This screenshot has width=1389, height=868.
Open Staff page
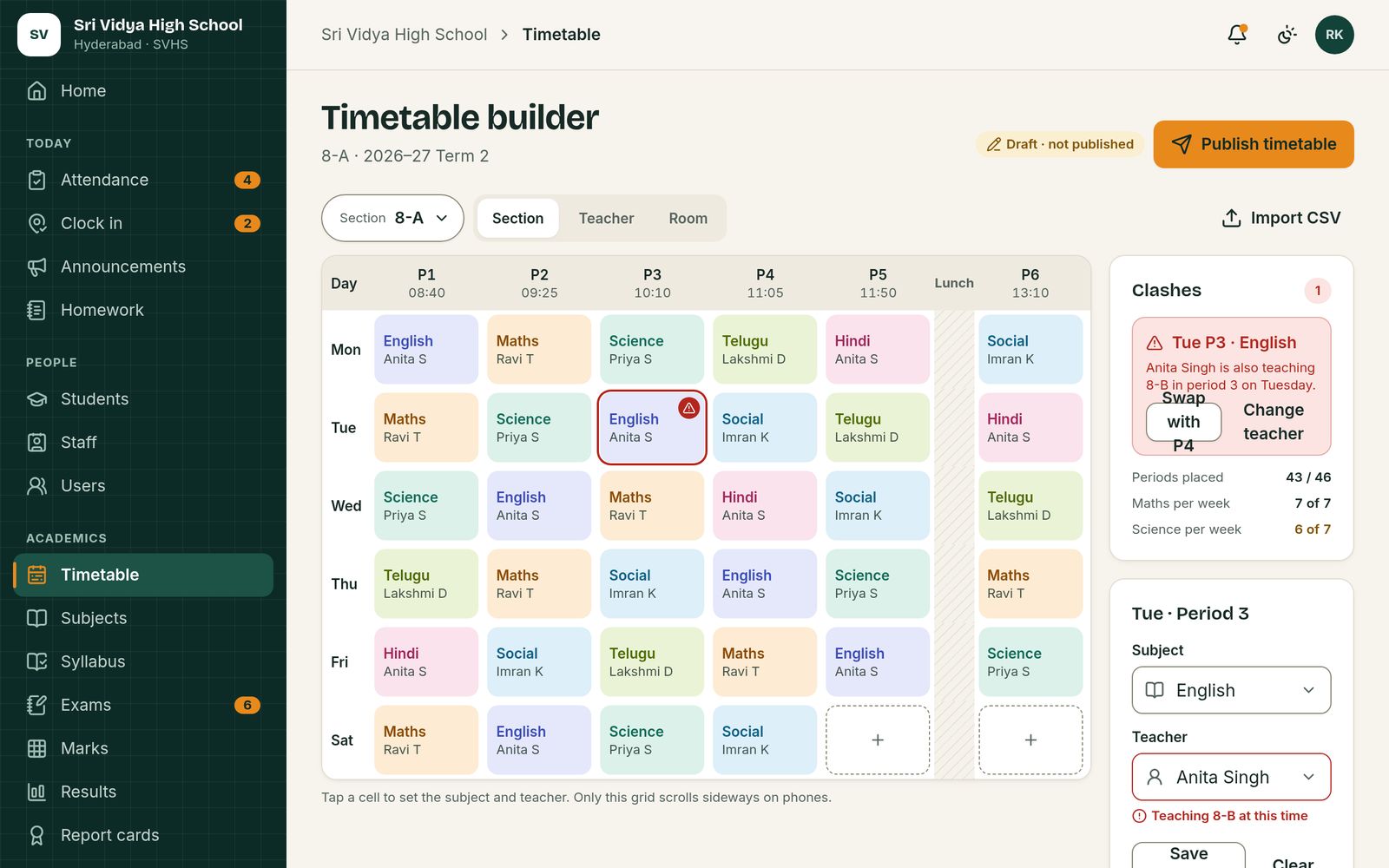click(x=143, y=443)
